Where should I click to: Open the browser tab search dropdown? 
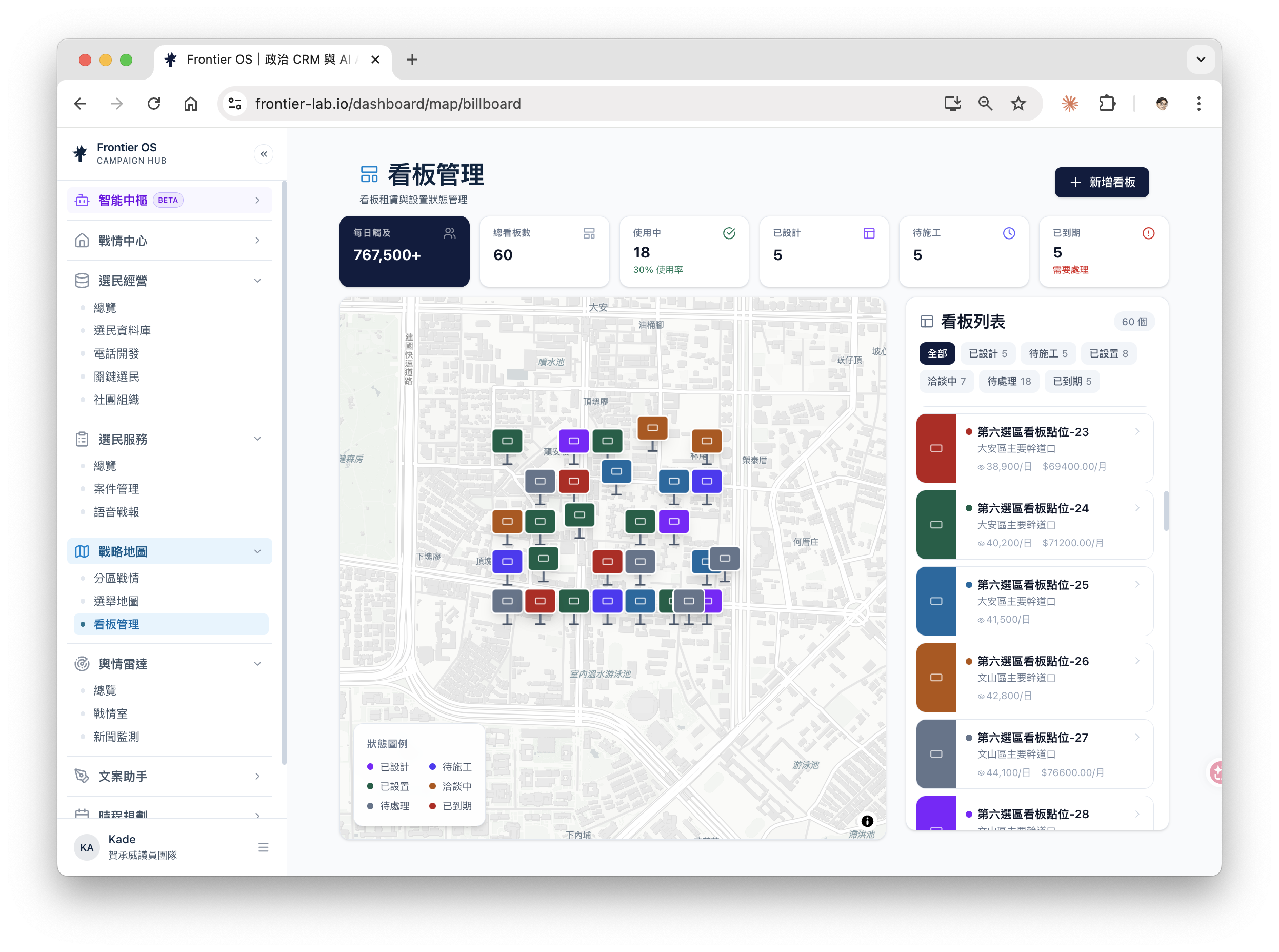[1201, 60]
